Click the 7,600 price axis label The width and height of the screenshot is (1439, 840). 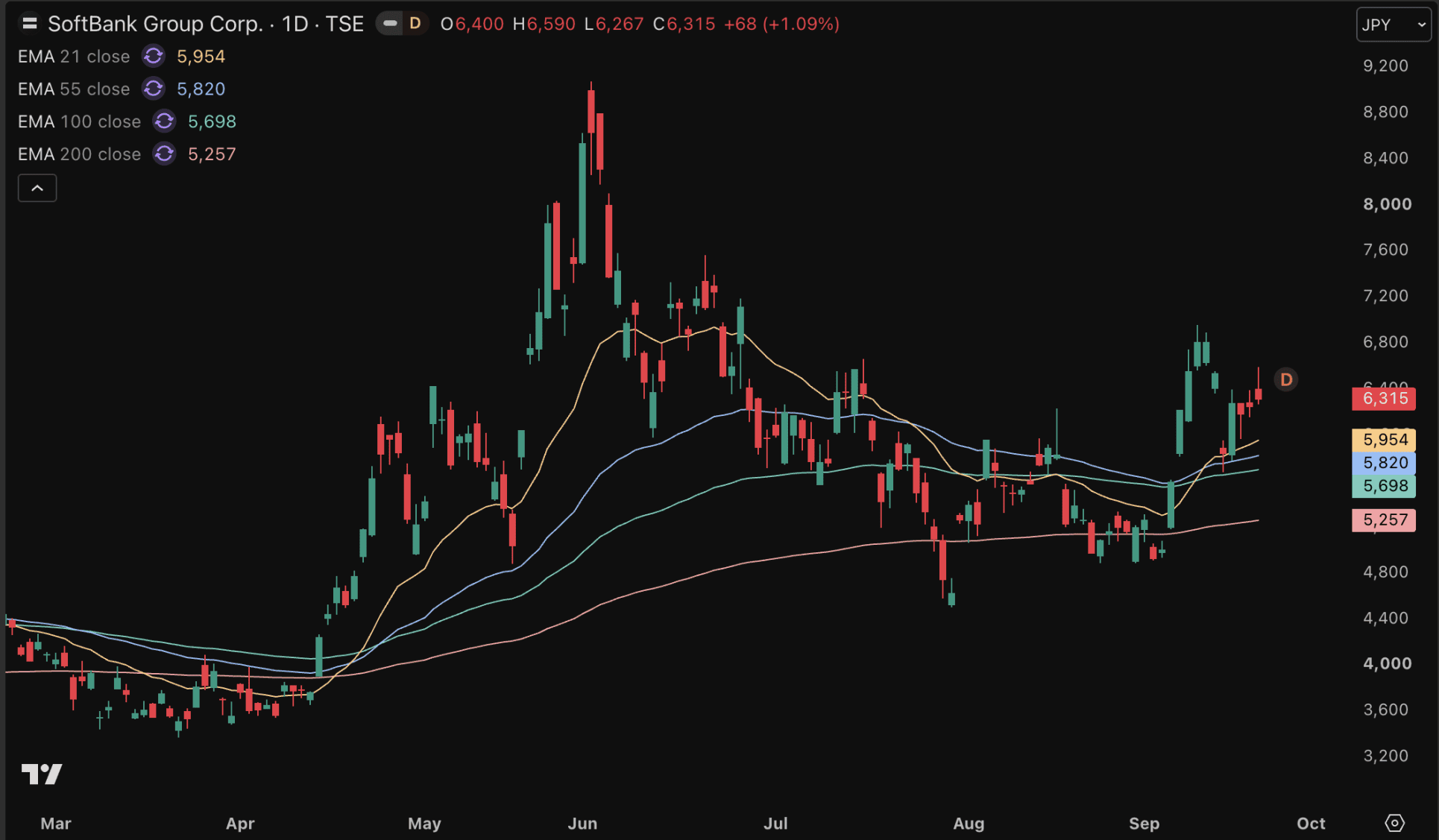(x=1385, y=250)
